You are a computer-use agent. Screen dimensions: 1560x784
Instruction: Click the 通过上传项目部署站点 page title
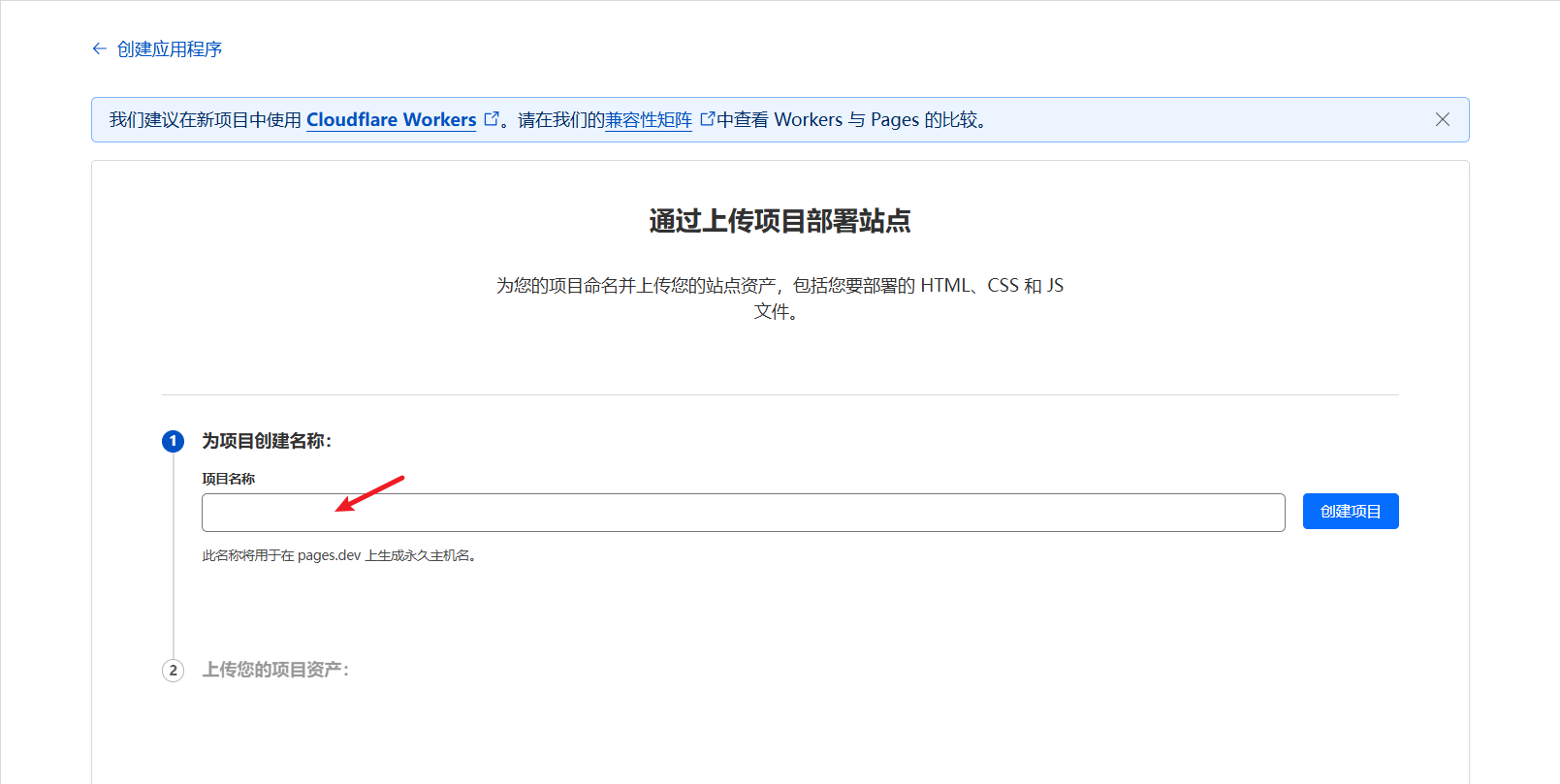[780, 221]
